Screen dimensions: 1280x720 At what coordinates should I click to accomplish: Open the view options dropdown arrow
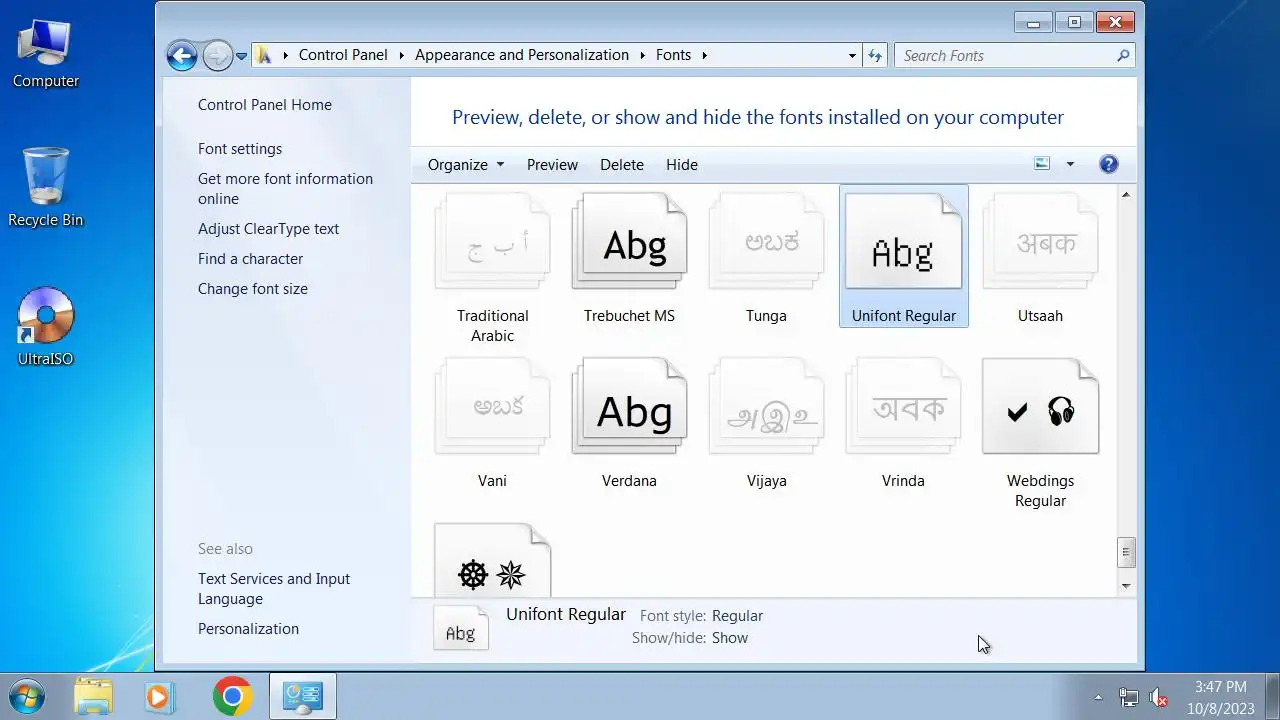tap(1070, 164)
